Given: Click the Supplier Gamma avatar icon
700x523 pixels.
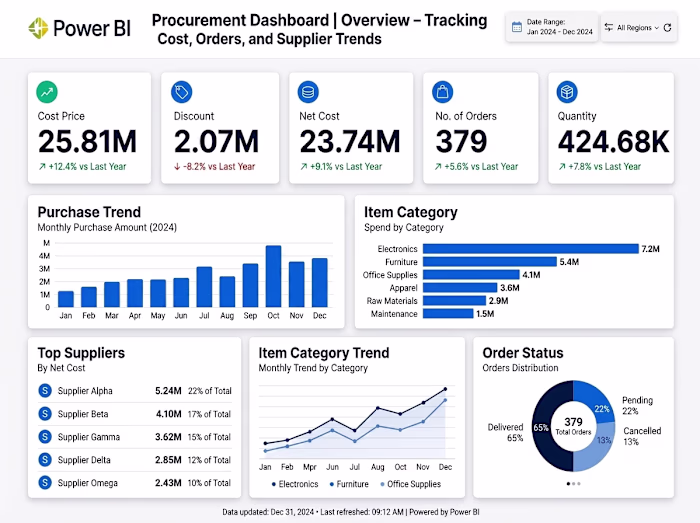Looking at the screenshot, I should (x=45, y=436).
